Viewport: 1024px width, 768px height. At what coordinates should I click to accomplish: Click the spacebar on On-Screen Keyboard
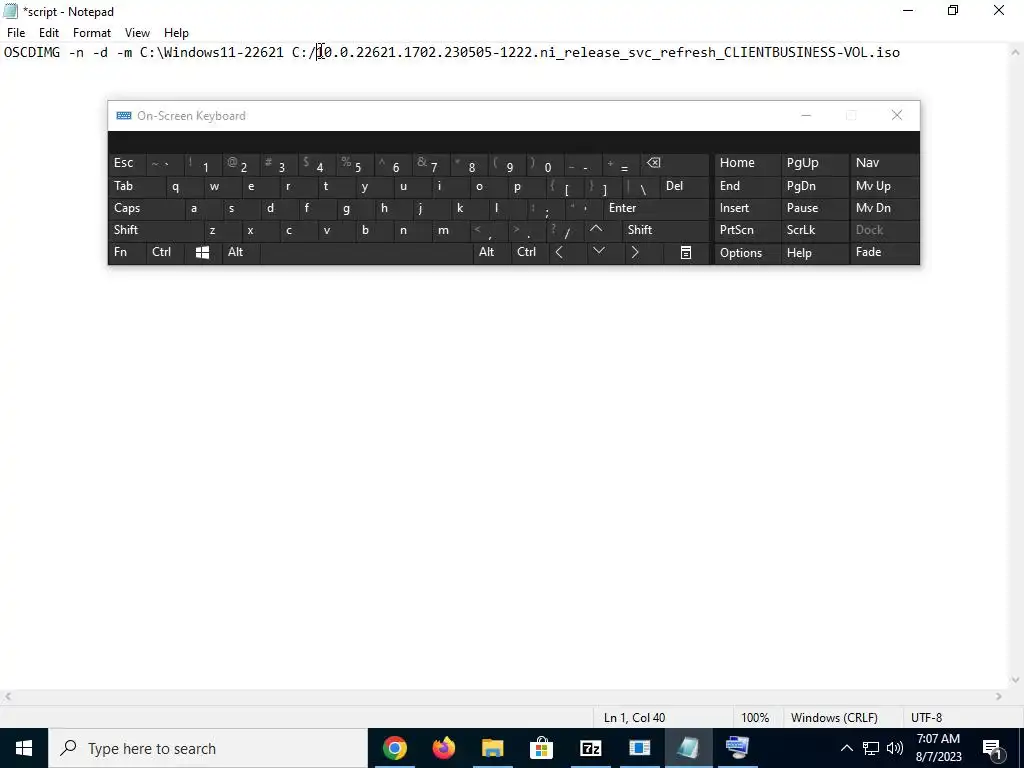point(366,252)
